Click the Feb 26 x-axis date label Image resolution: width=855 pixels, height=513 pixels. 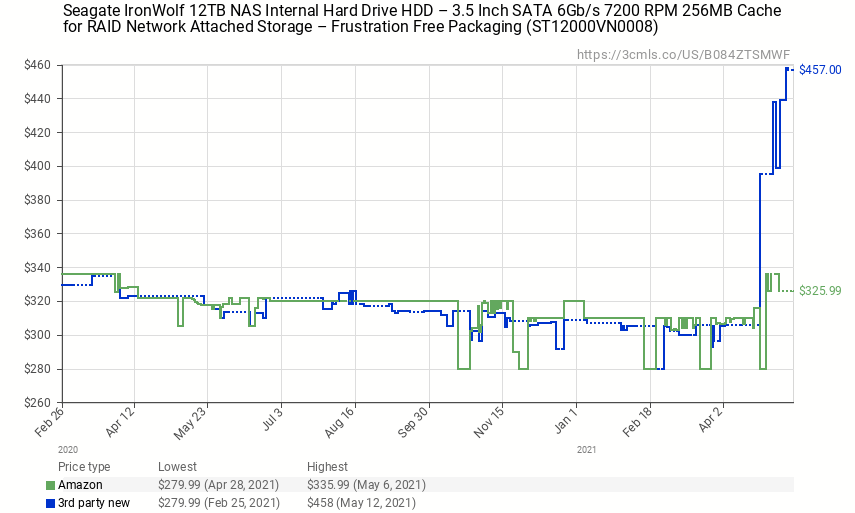[48, 420]
